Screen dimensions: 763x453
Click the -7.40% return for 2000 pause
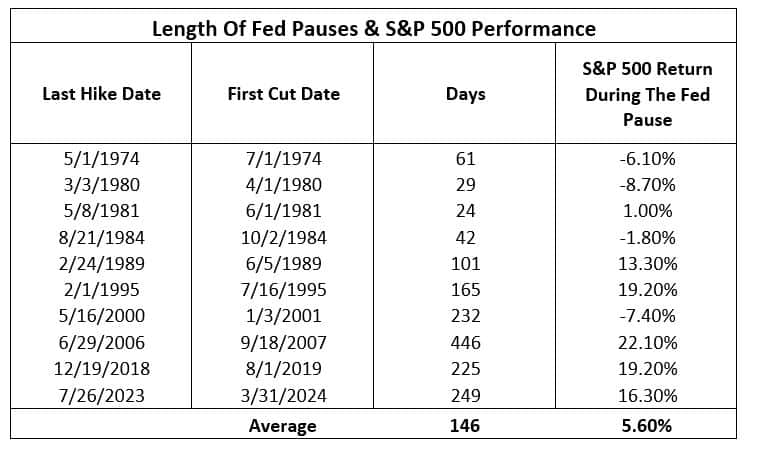[x=647, y=316]
